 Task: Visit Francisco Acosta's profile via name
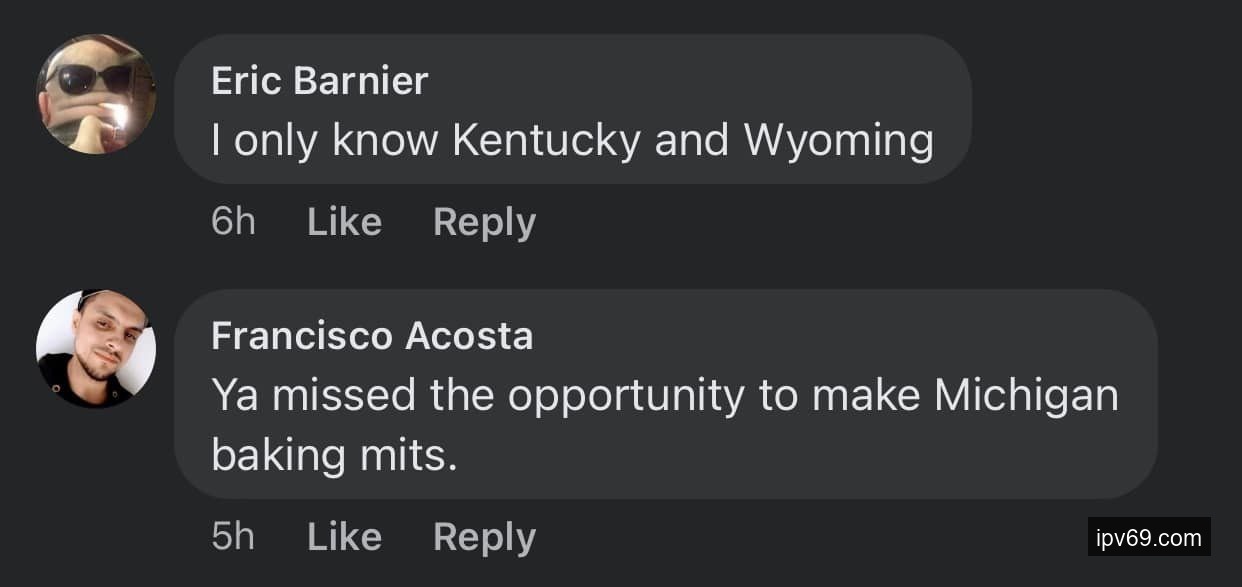[x=372, y=336]
